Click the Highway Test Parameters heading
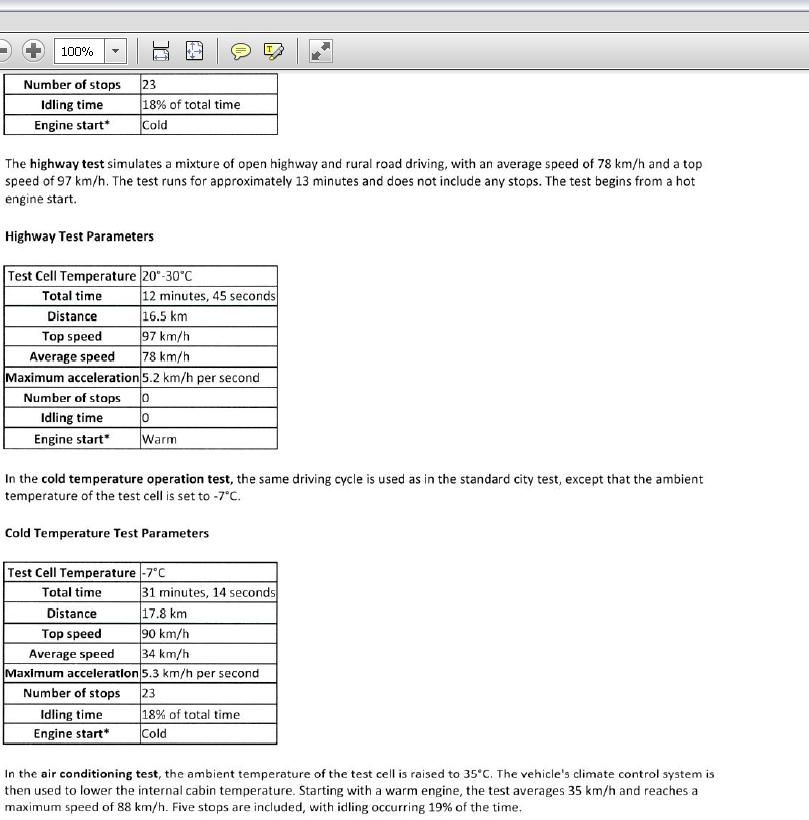This screenshot has height=820, width=809. (79, 237)
